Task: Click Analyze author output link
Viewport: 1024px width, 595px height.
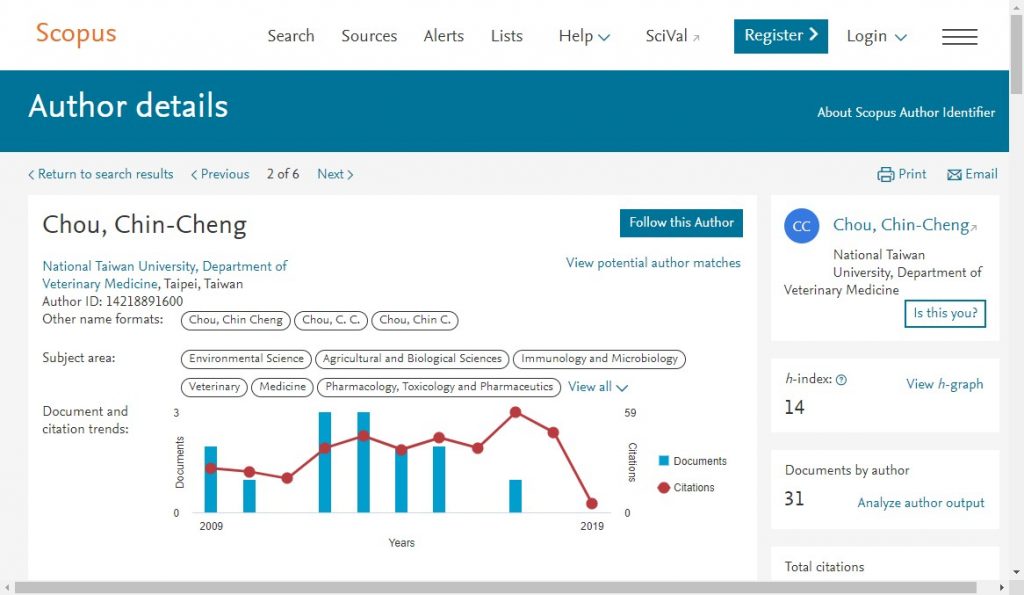Action: coord(921,503)
